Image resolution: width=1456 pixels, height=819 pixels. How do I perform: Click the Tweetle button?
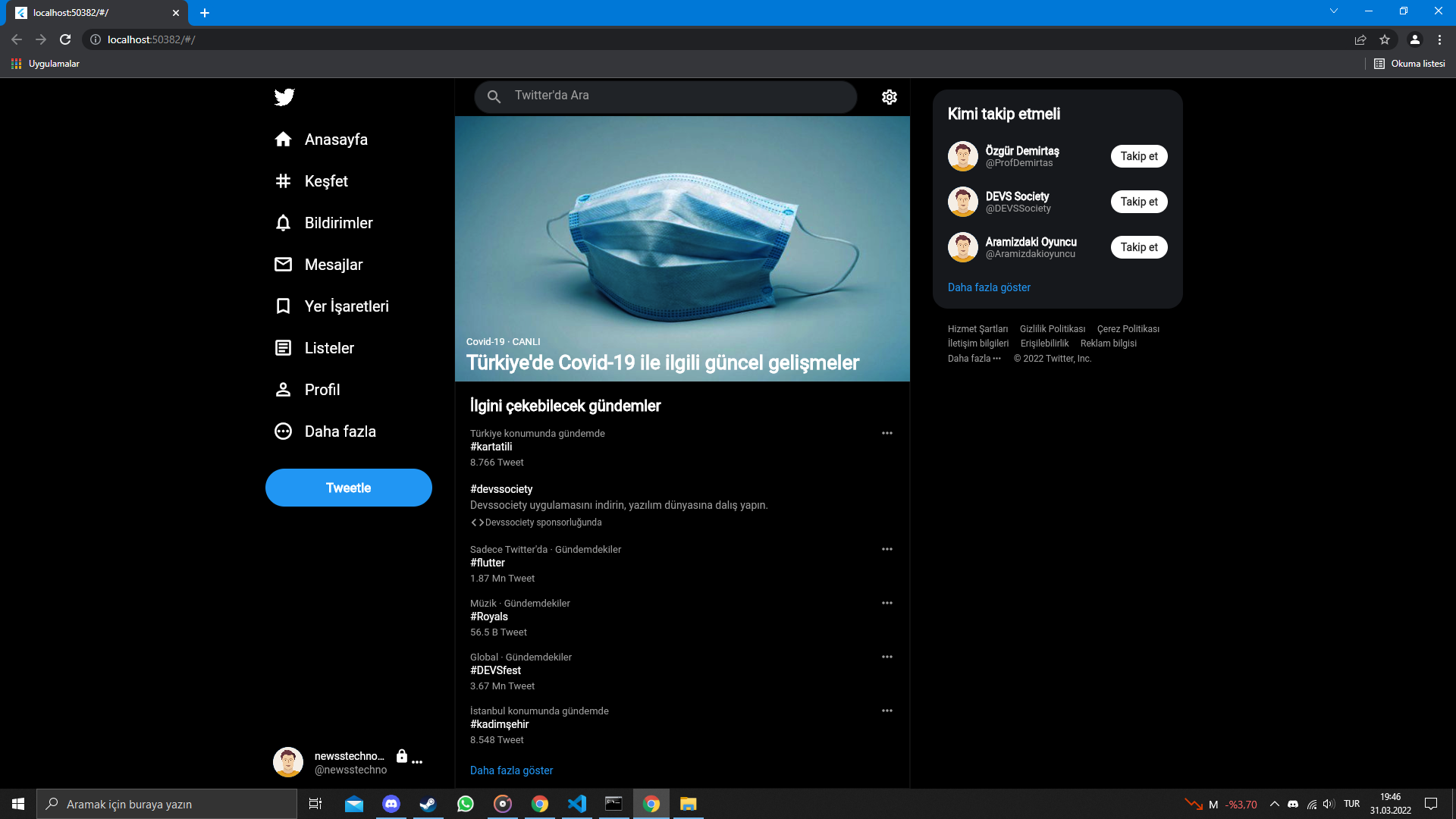(349, 488)
